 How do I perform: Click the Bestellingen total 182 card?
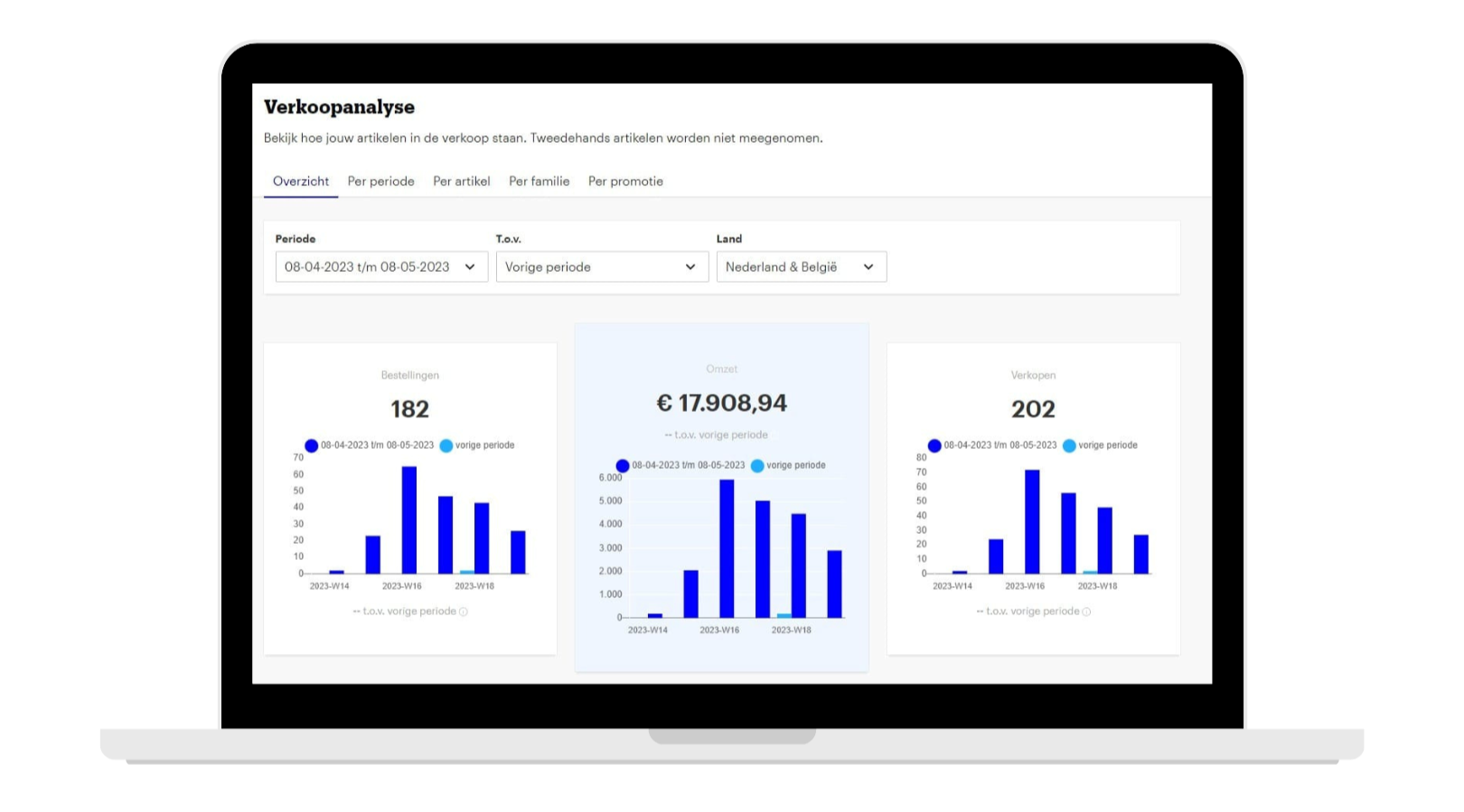pyautogui.click(x=410, y=499)
